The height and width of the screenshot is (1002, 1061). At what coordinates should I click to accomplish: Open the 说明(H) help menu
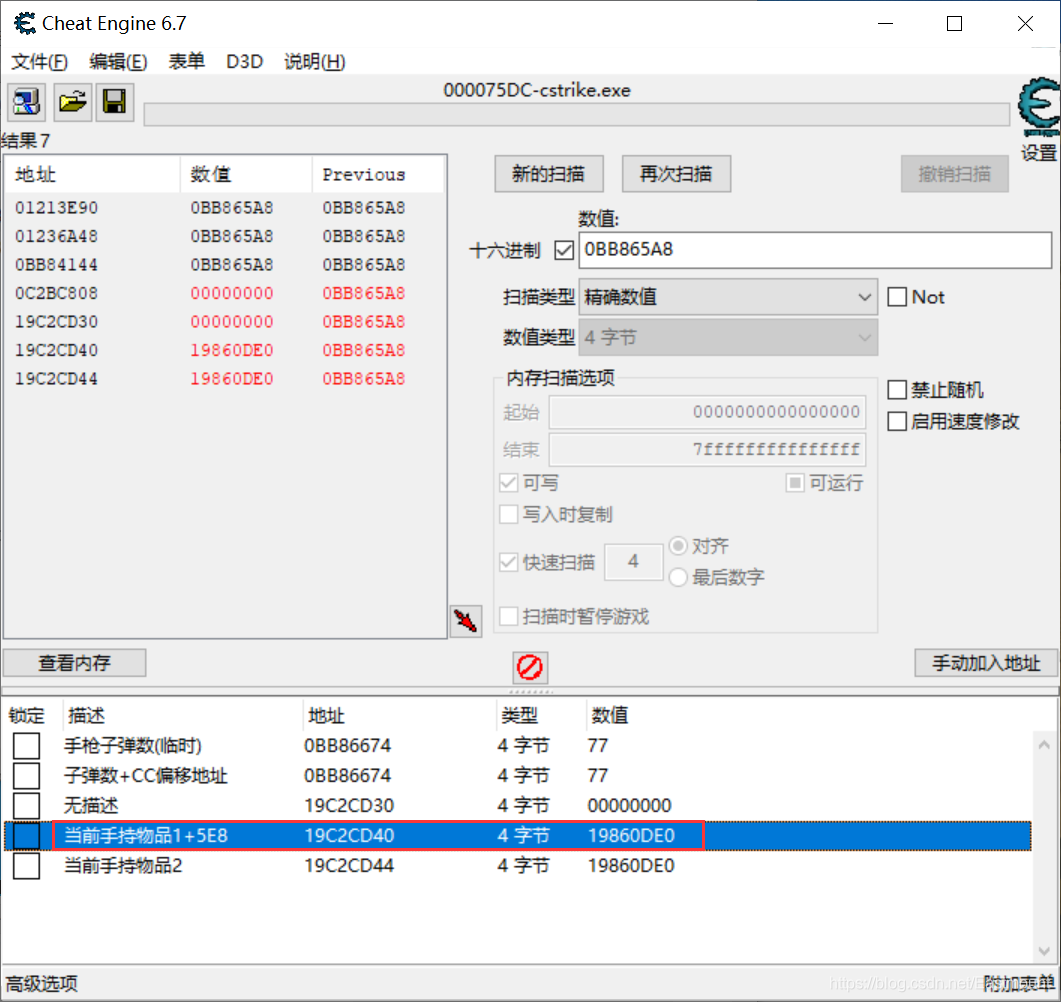coord(315,62)
